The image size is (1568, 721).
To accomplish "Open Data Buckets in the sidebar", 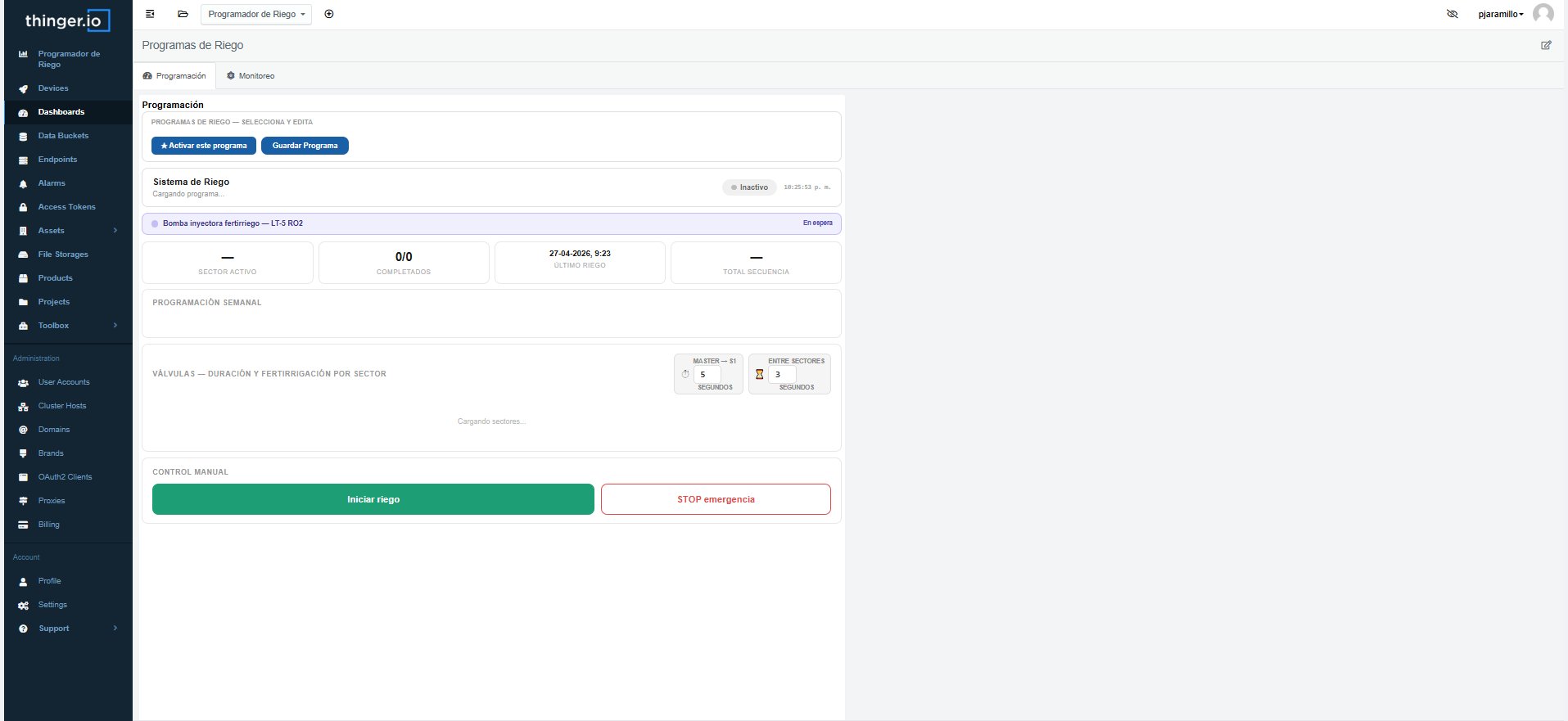I will coord(63,136).
